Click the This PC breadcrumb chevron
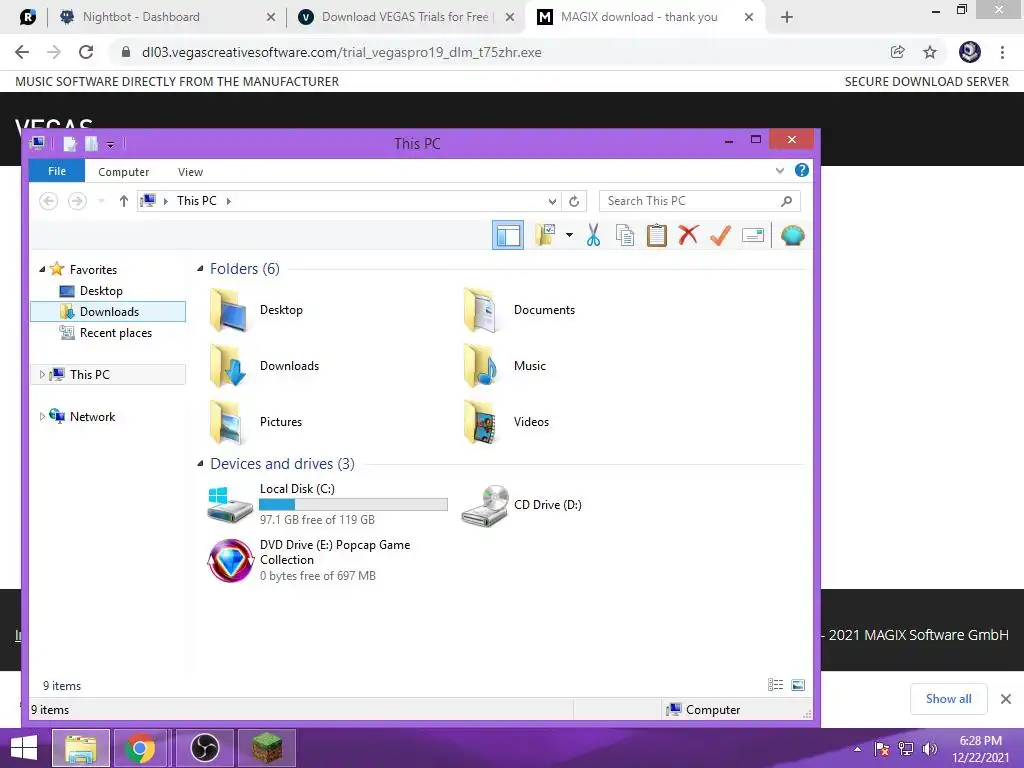The width and height of the screenshot is (1024, 768). [x=229, y=201]
